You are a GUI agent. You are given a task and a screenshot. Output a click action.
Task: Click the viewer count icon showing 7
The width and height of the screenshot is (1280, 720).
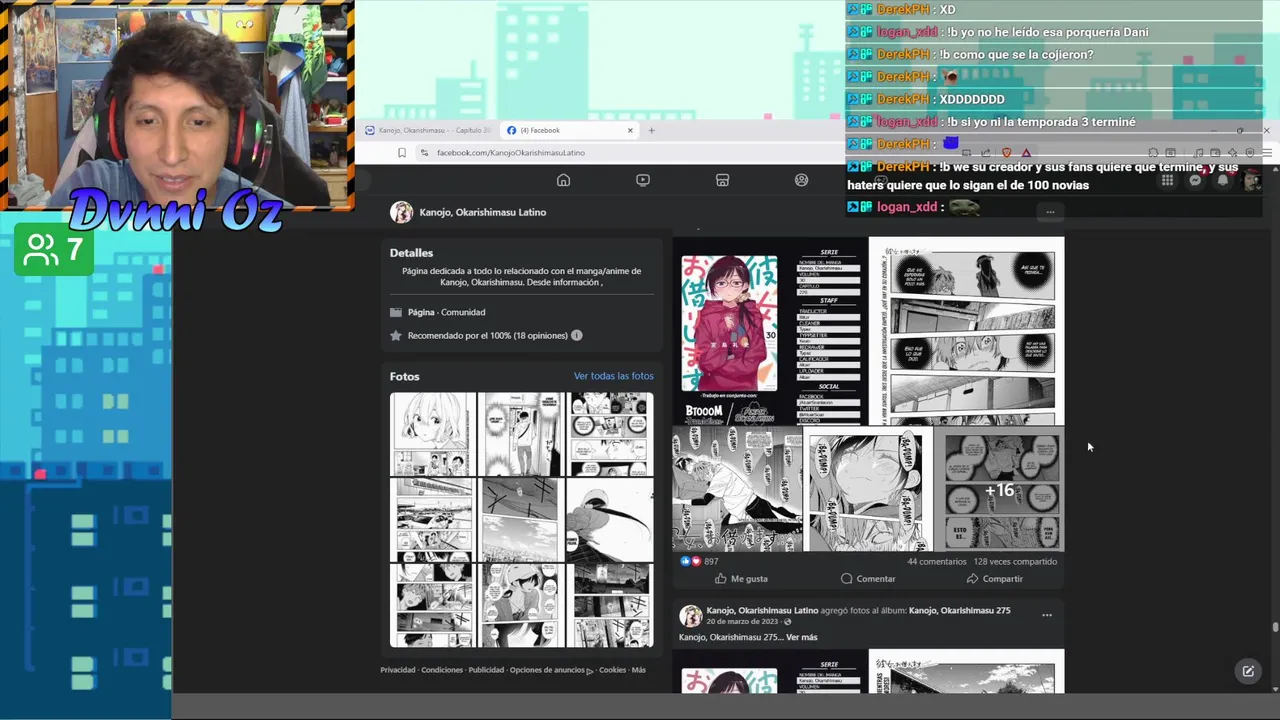pos(41,250)
